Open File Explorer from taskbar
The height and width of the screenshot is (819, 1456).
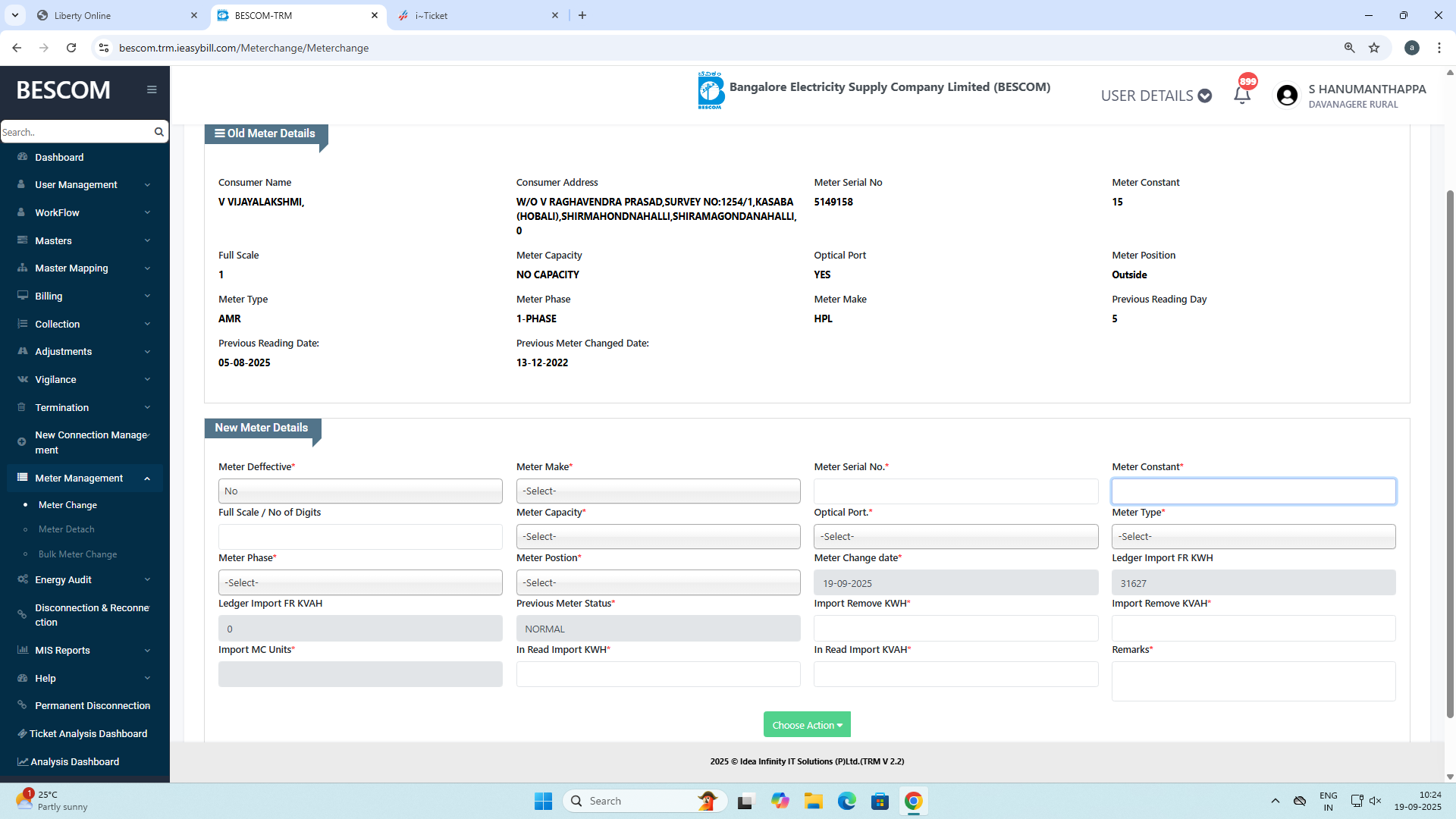point(813,801)
